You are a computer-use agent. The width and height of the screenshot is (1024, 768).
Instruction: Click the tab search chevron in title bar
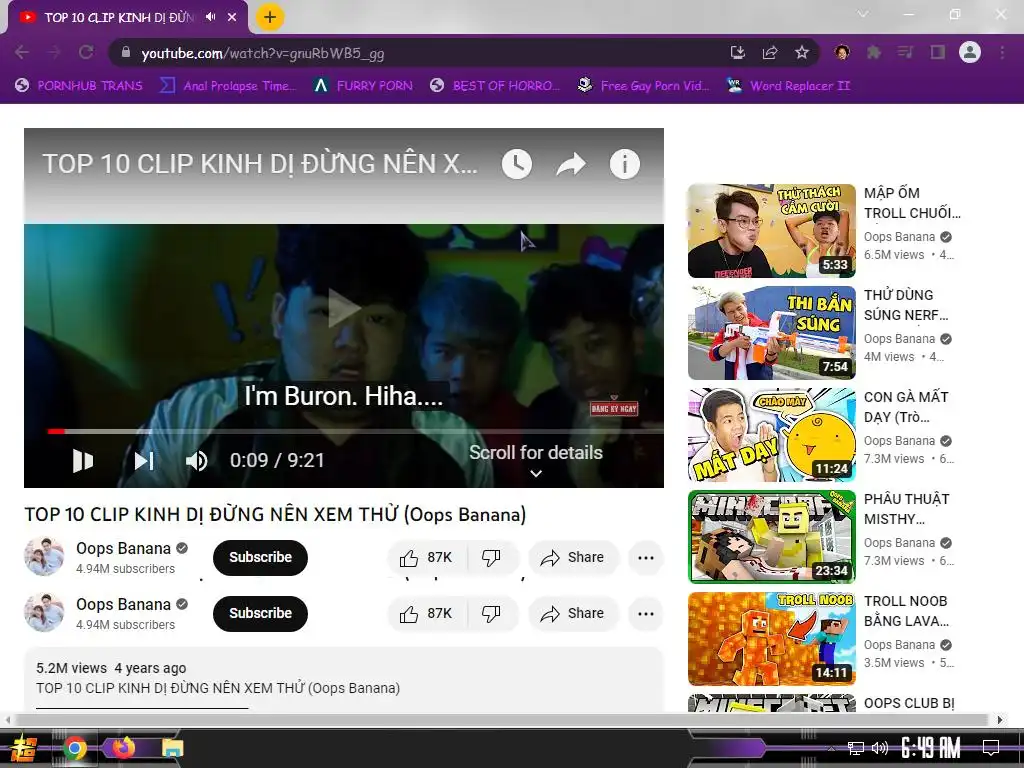(x=863, y=14)
